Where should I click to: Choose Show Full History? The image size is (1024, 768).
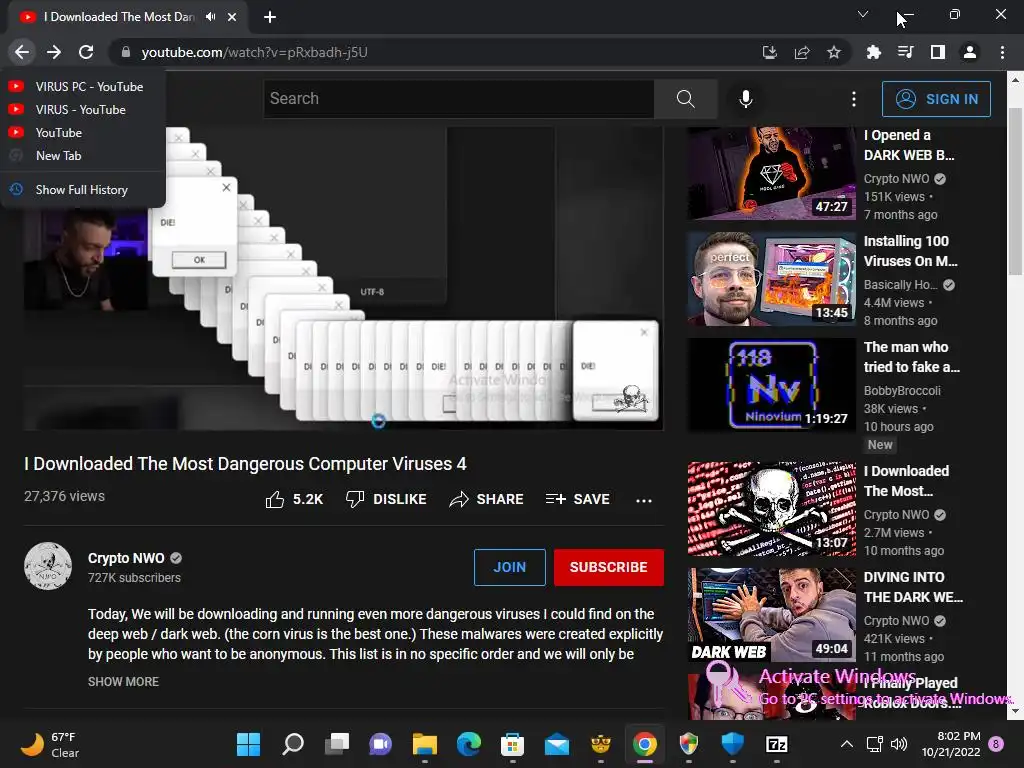point(83,189)
